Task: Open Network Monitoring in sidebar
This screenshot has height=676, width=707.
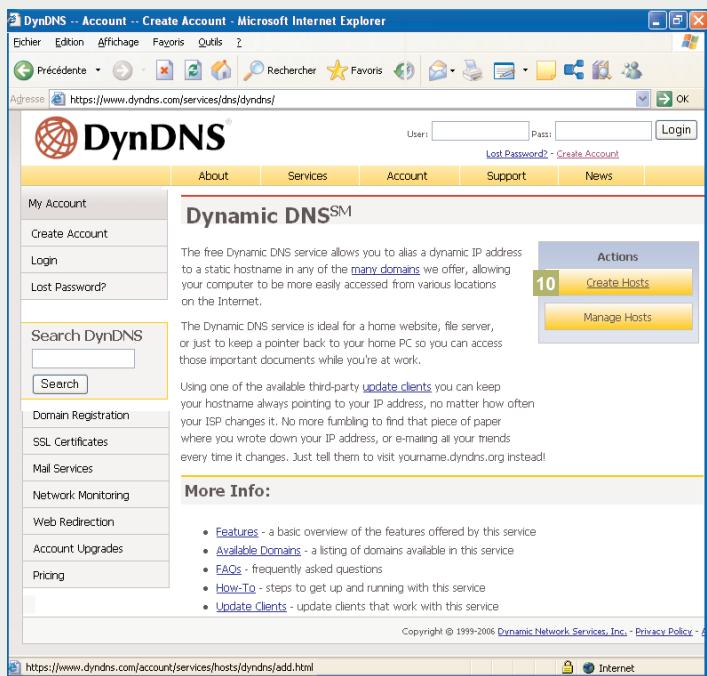Action: (x=96, y=495)
